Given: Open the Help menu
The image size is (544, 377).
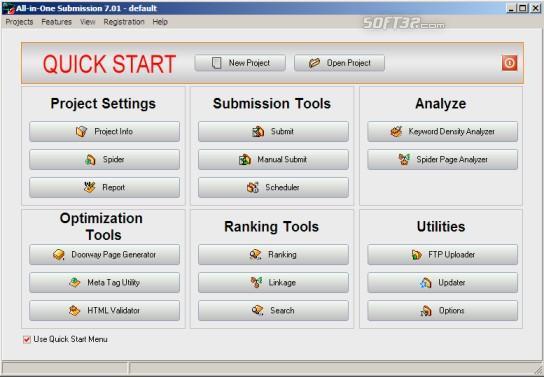Looking at the screenshot, I should click(160, 22).
